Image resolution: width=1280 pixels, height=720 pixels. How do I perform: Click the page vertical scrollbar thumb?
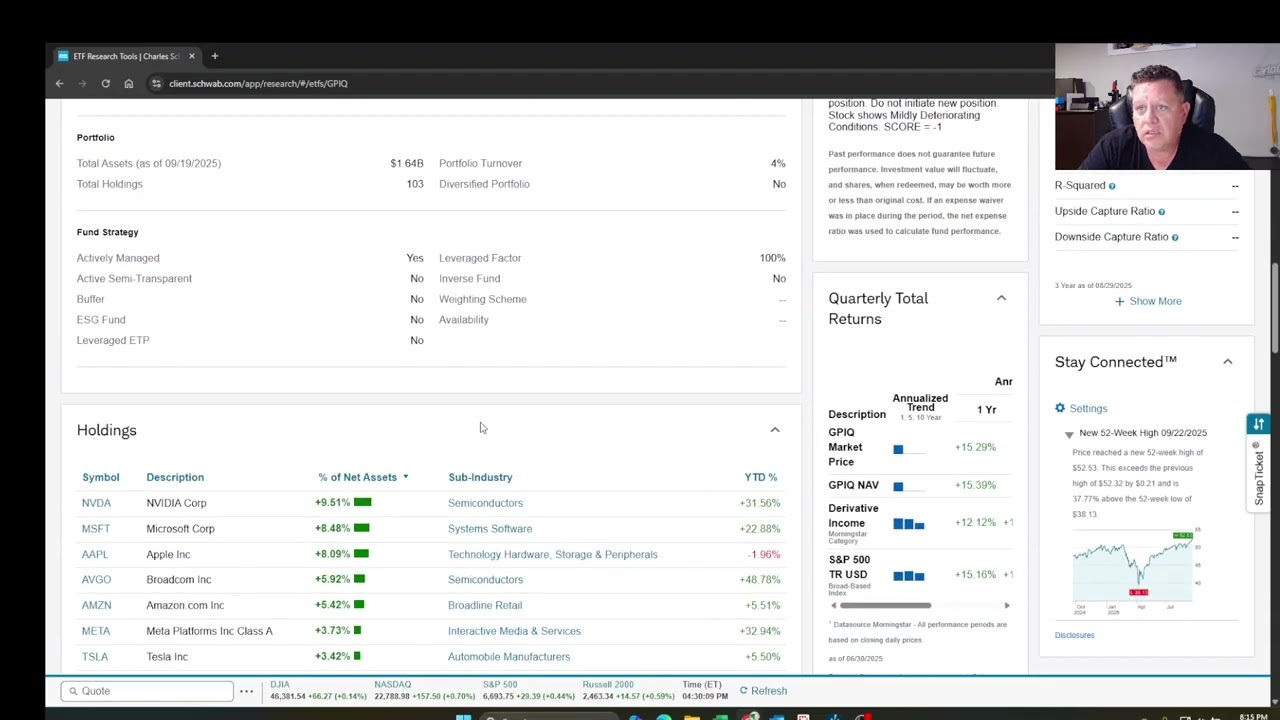click(1275, 308)
